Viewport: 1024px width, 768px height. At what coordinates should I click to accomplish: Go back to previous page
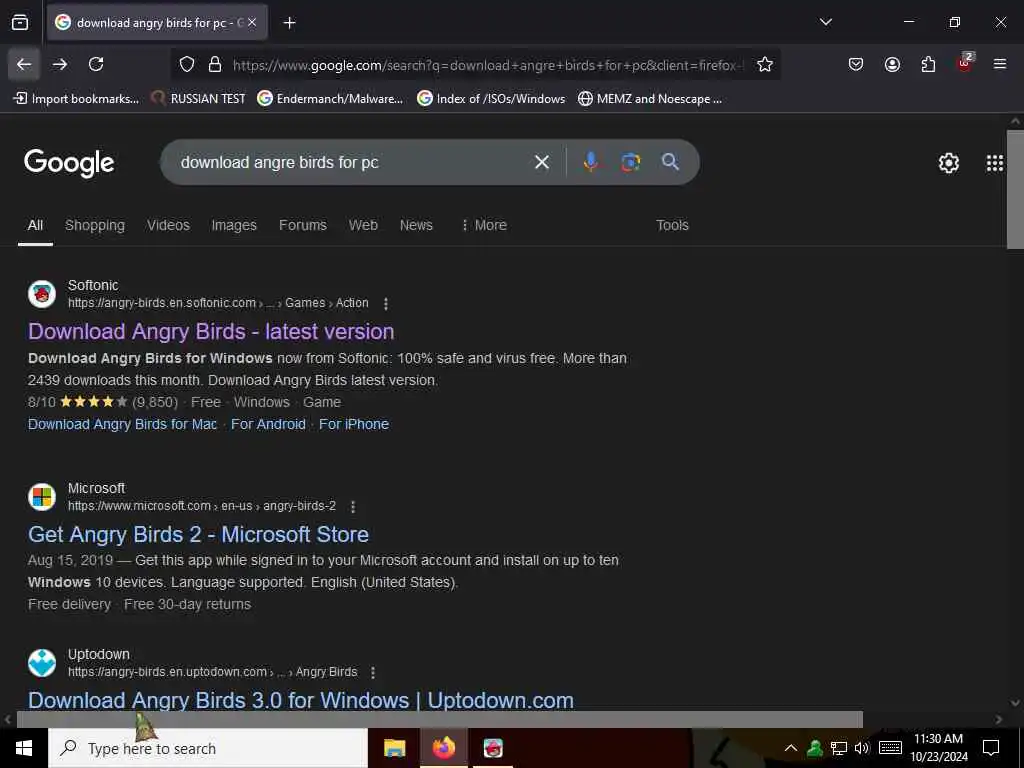pos(24,64)
